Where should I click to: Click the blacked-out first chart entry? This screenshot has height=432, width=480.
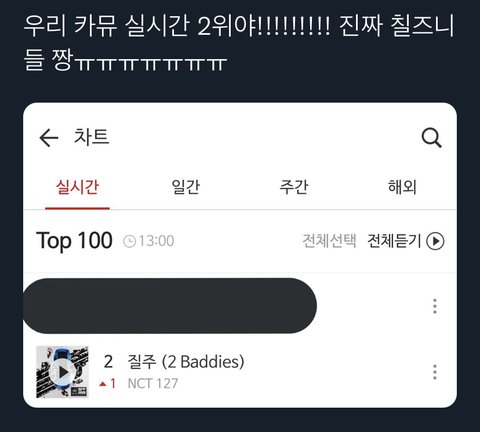pyautogui.click(x=170, y=306)
